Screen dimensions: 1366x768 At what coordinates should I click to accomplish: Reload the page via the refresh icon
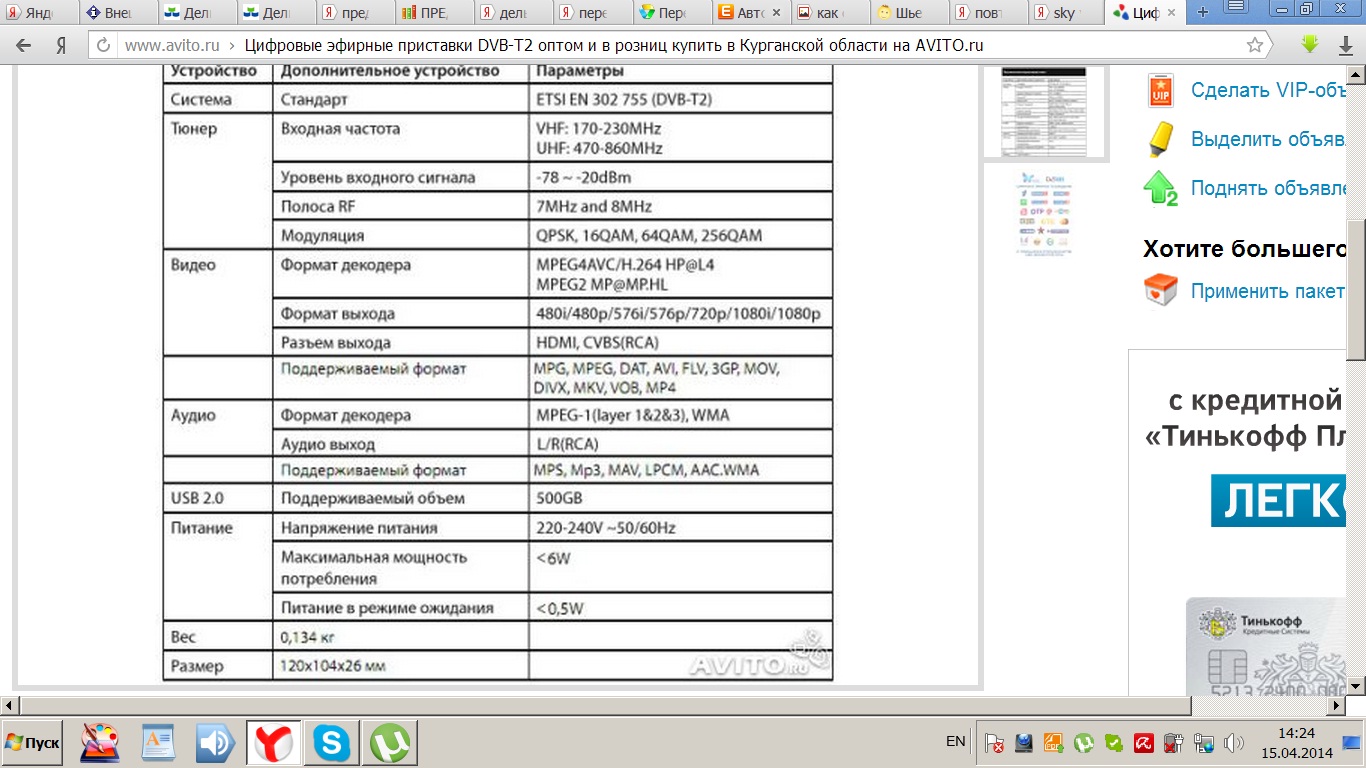coord(103,46)
